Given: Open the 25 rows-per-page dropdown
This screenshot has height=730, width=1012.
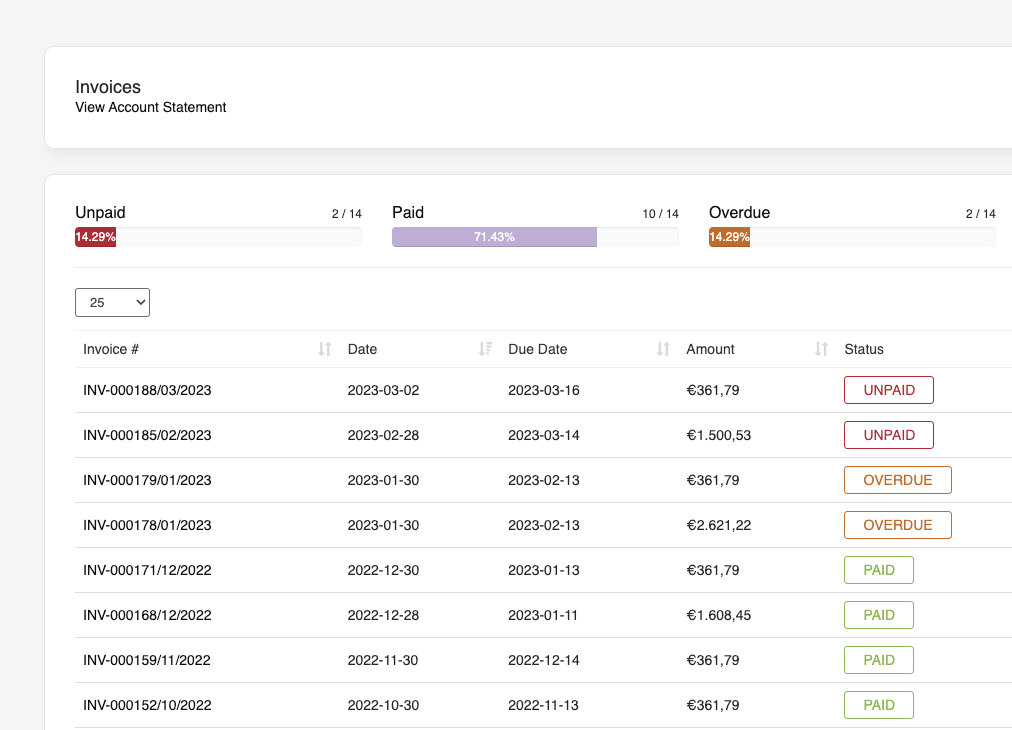Looking at the screenshot, I should click(112, 303).
